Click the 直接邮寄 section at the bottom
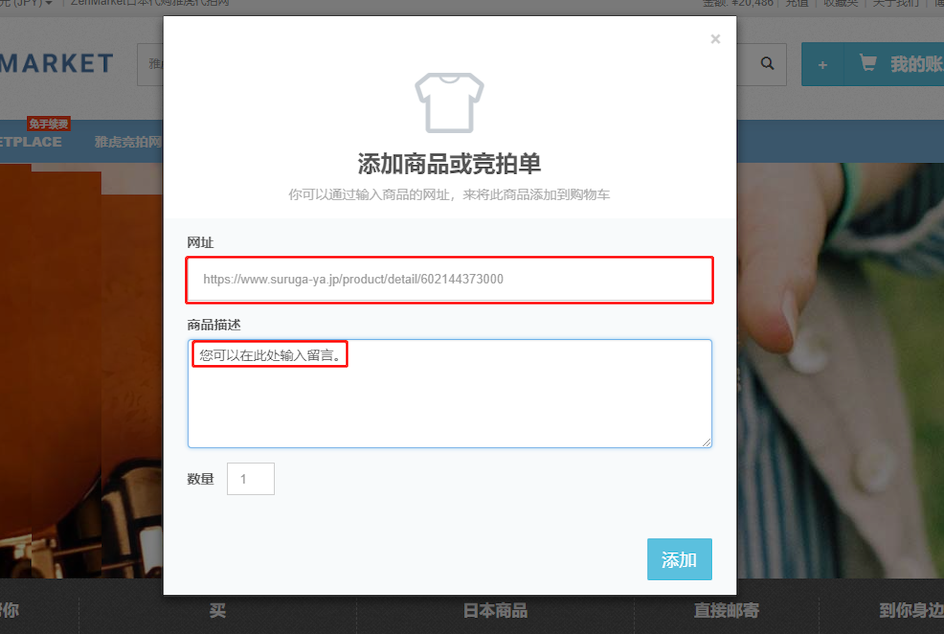 tap(726, 611)
